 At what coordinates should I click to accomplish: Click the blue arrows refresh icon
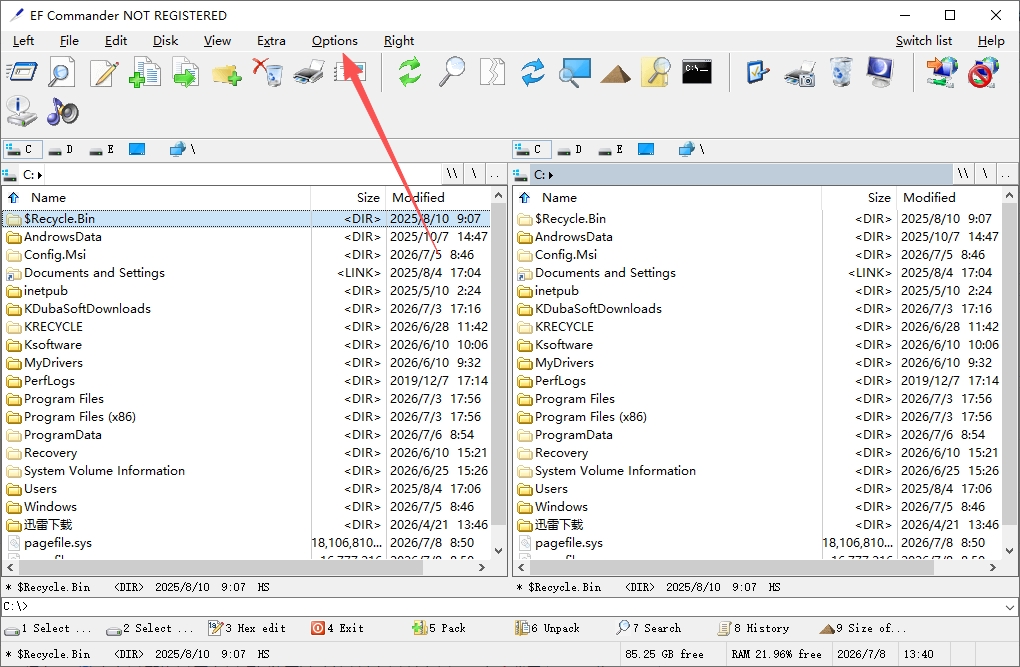click(x=533, y=72)
